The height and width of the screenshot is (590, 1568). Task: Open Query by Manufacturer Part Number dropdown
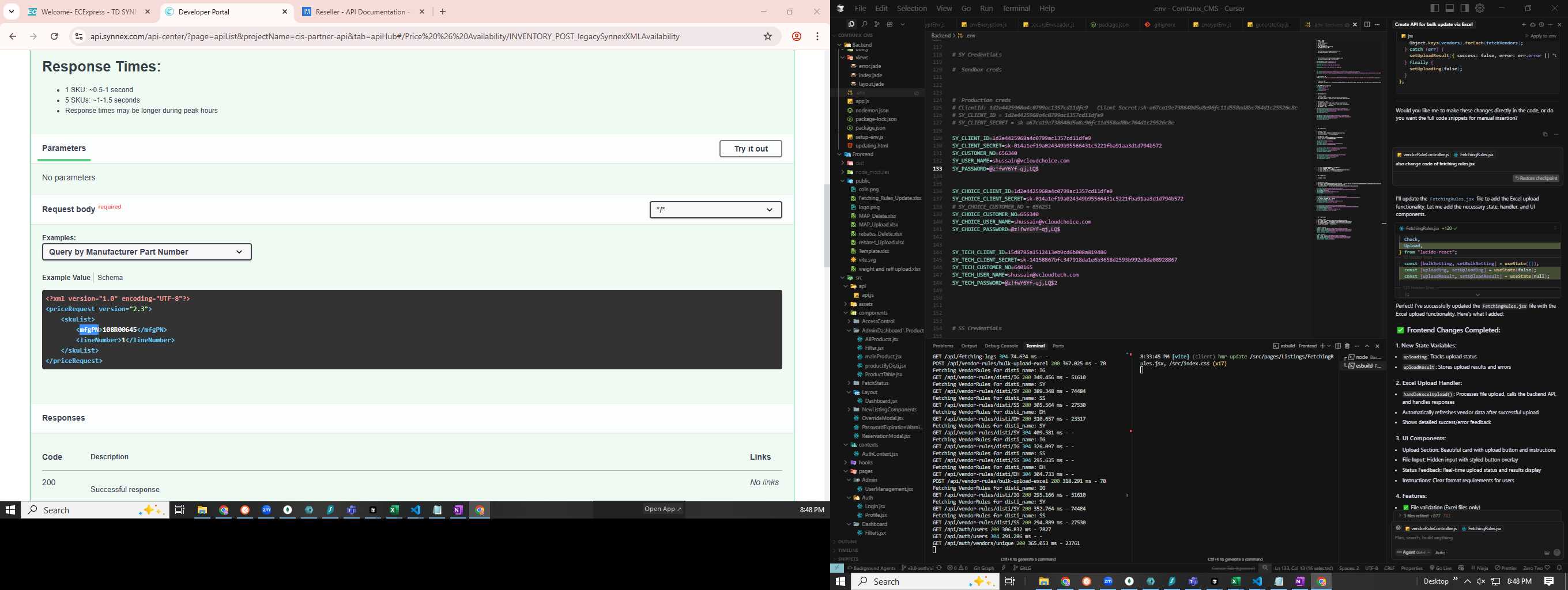coord(146,252)
